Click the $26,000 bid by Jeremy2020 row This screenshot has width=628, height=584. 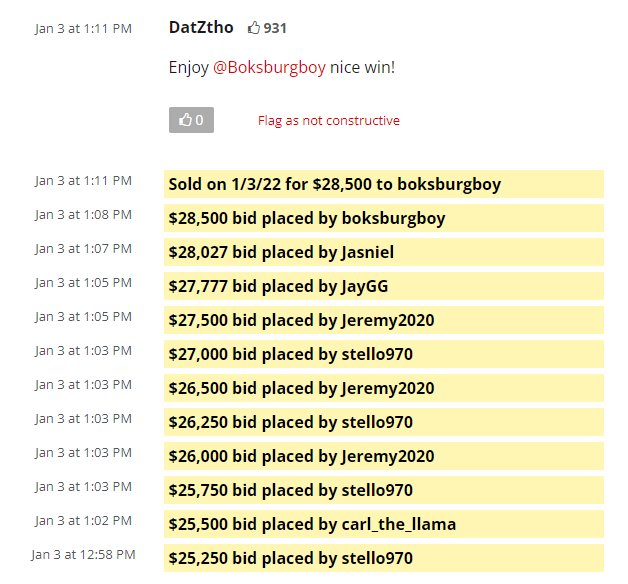coord(384,456)
